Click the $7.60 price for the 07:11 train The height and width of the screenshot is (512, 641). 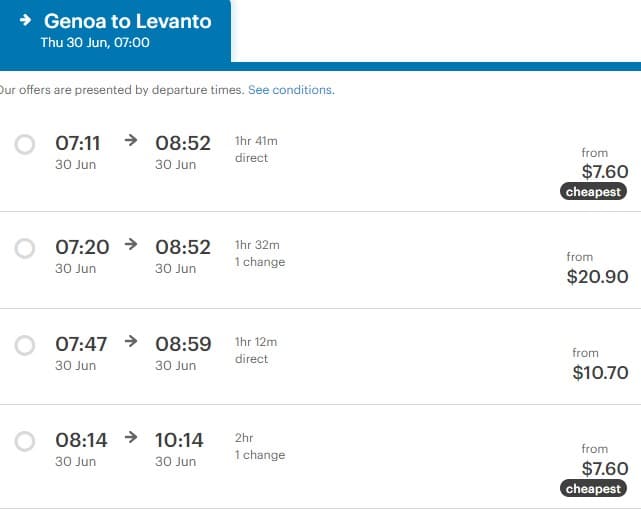coord(605,172)
